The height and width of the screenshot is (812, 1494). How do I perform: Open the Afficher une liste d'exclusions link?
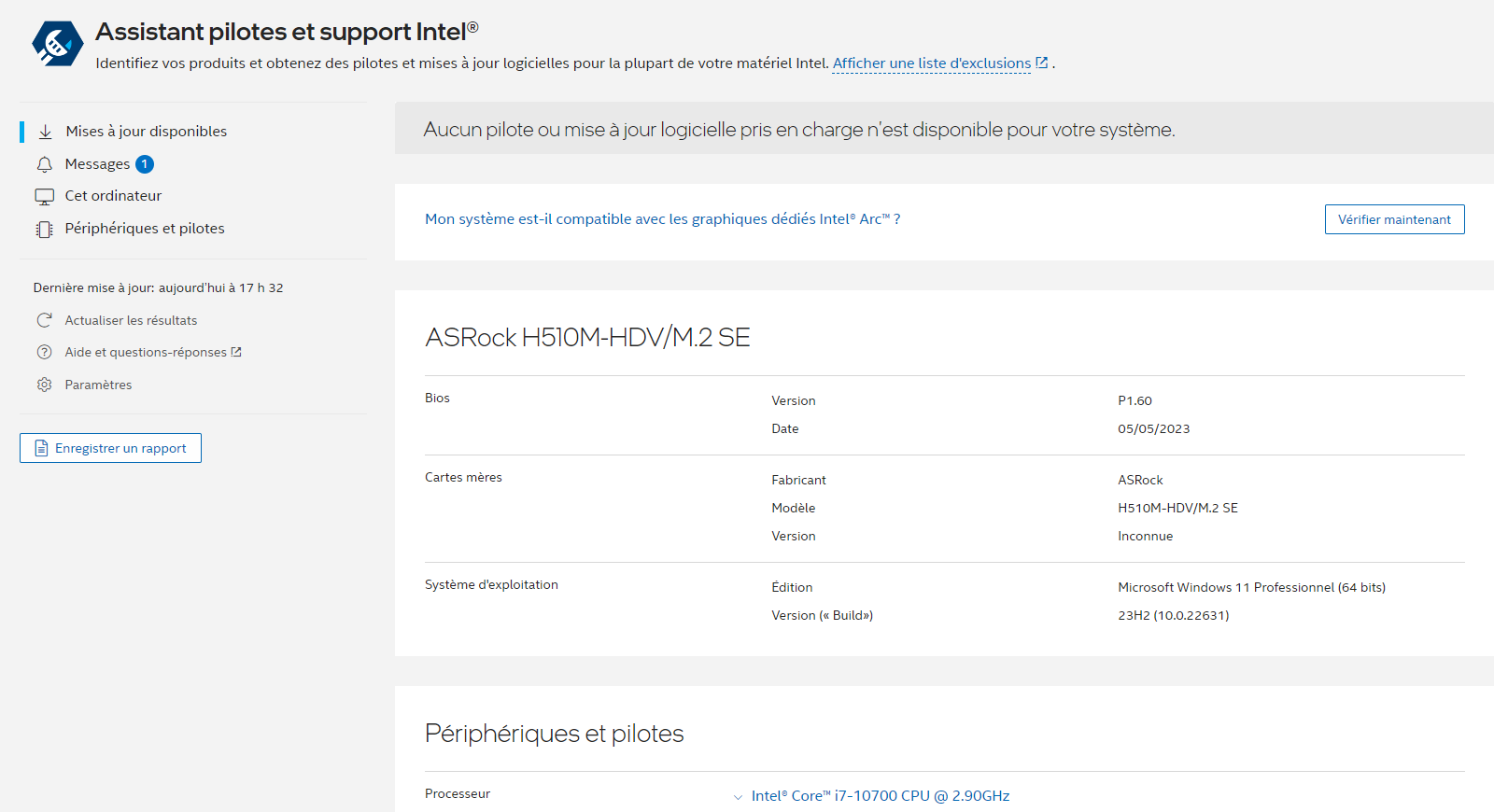[932, 63]
